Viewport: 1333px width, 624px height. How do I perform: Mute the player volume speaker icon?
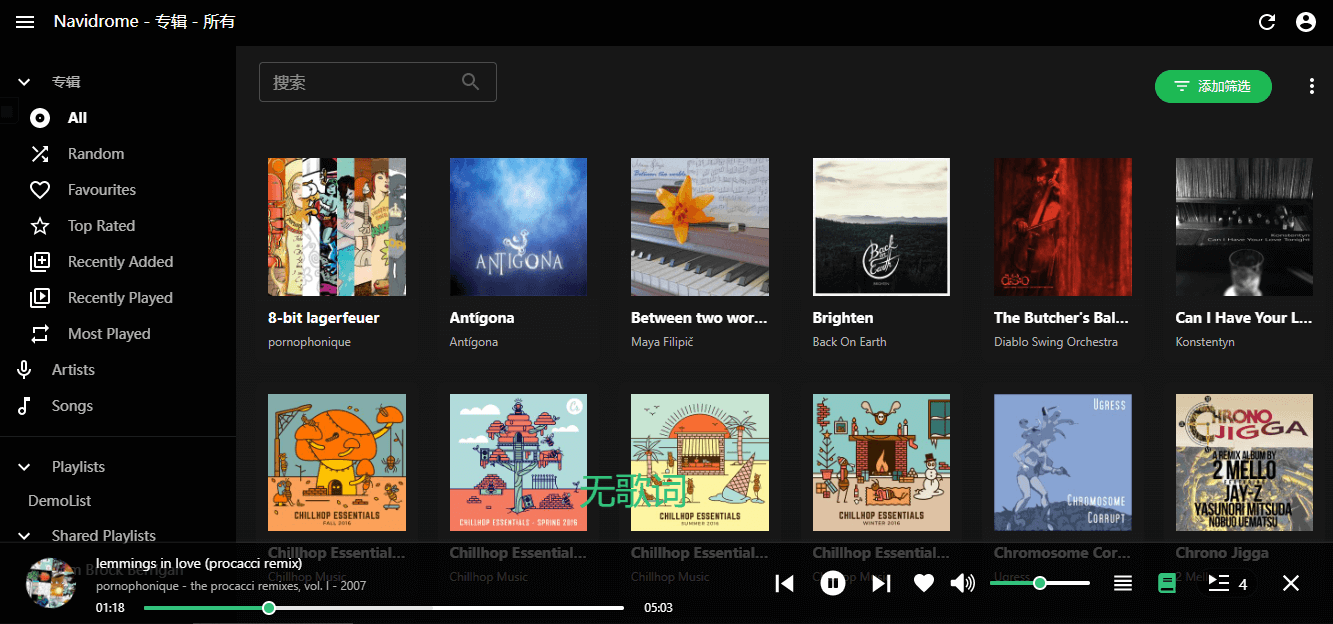(962, 583)
